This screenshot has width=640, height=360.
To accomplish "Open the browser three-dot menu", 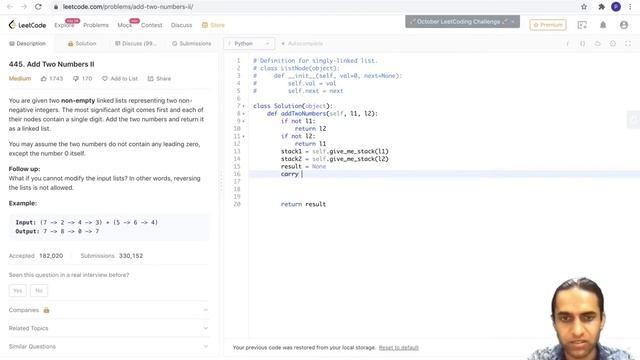I will tap(630, 7).
